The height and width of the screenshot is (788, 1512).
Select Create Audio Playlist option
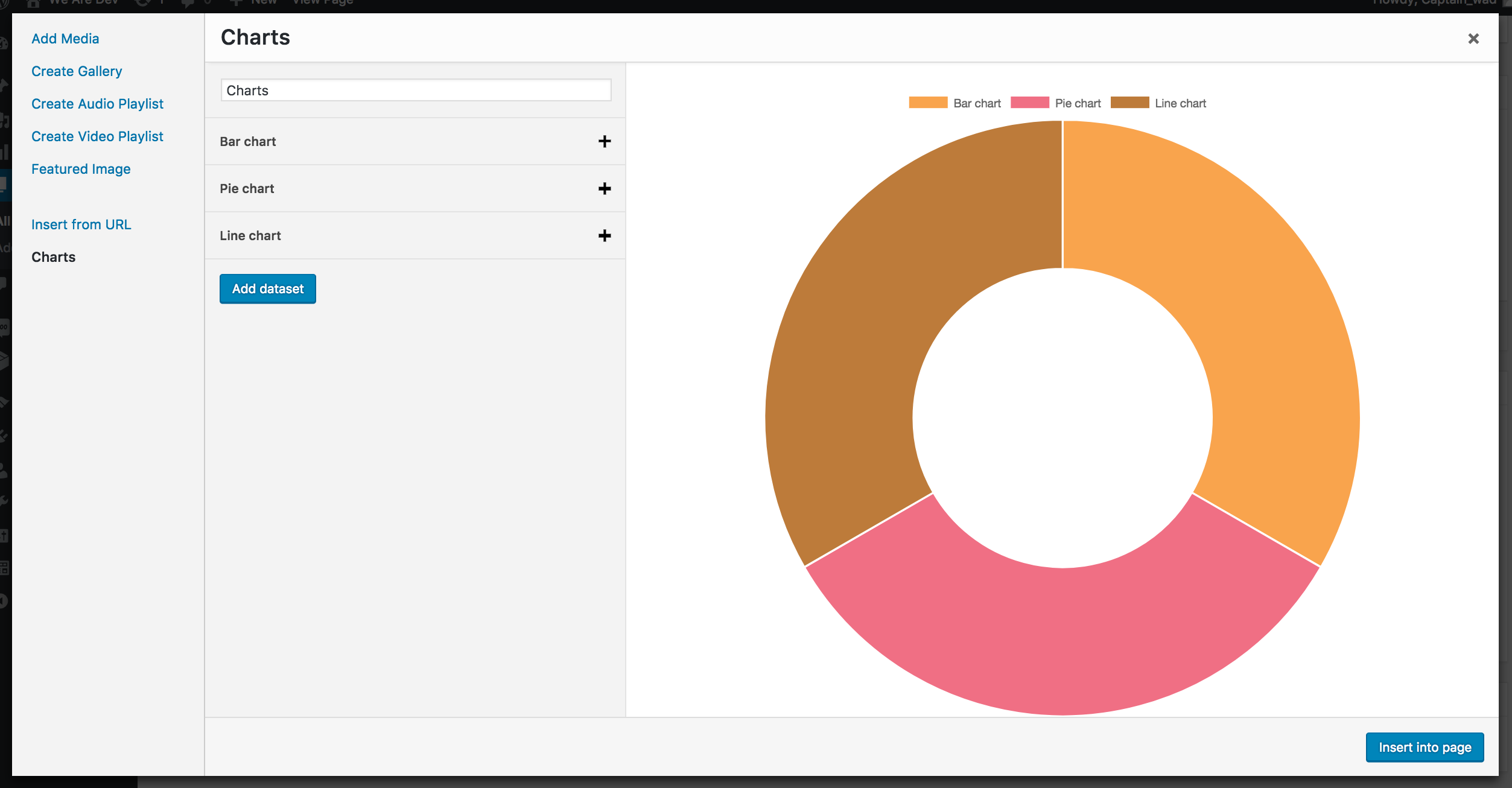[x=97, y=104]
